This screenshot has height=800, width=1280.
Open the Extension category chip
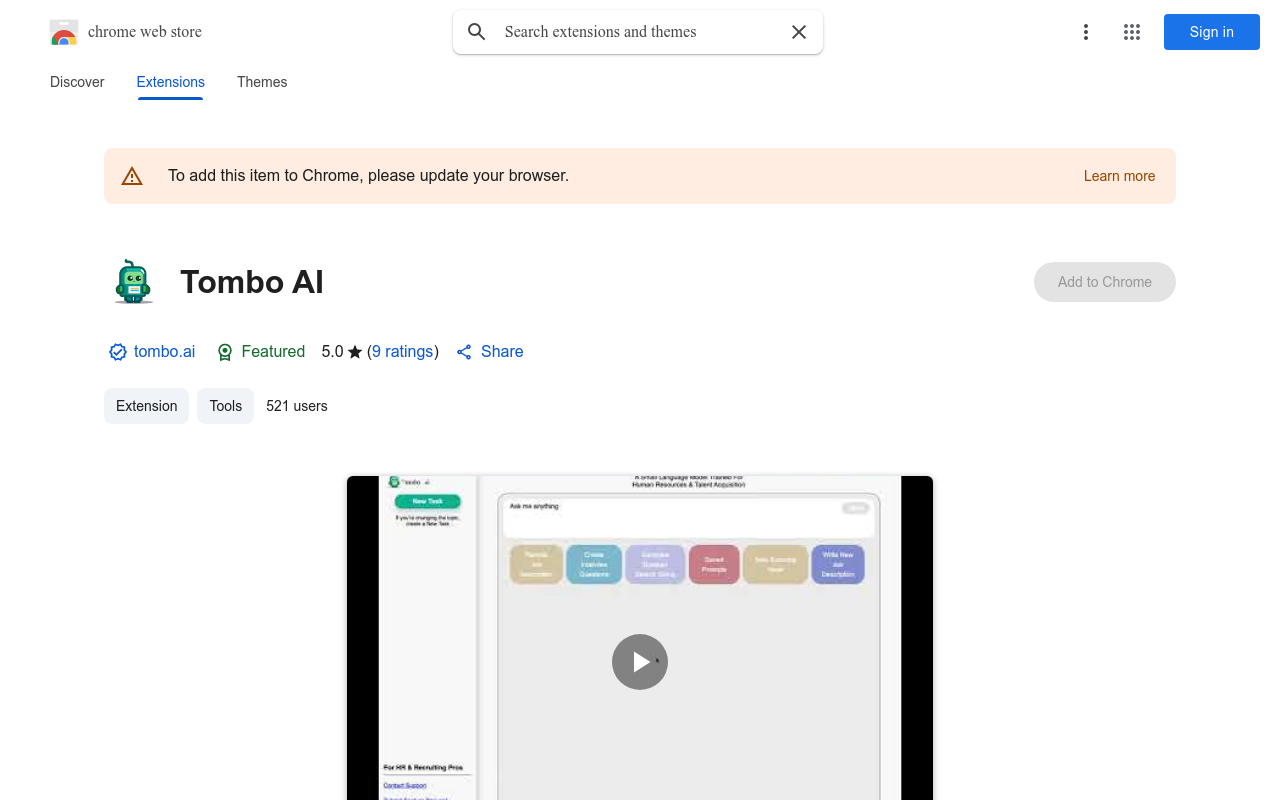coord(146,406)
